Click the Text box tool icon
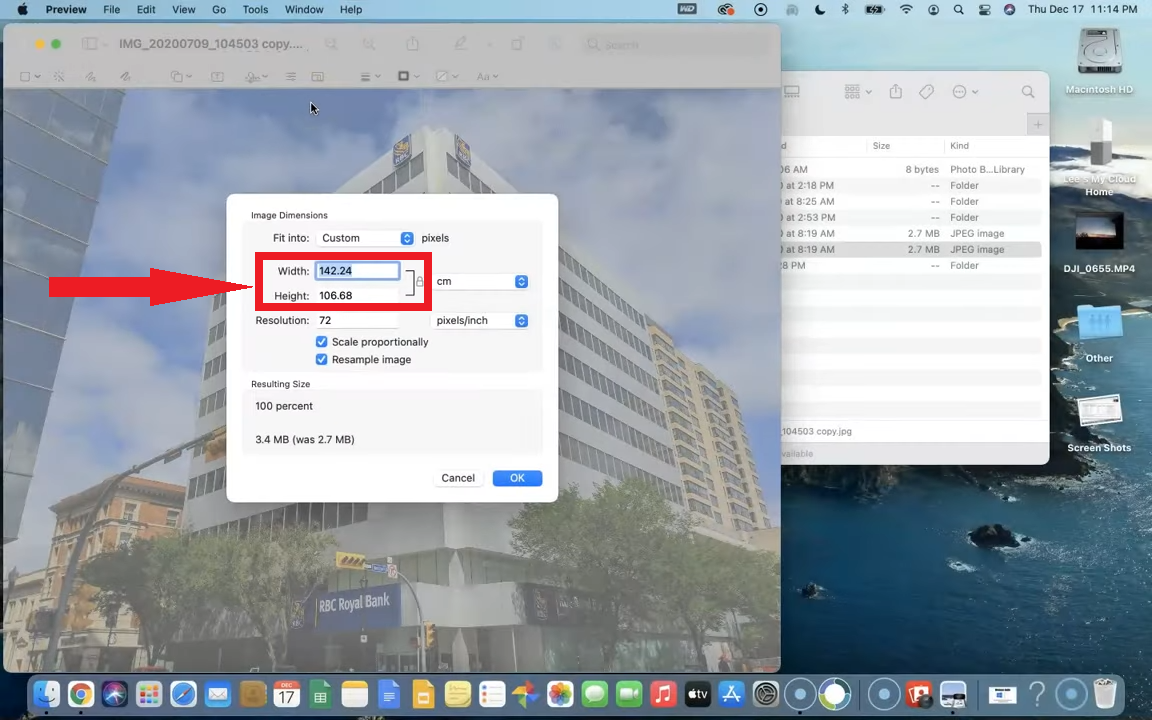This screenshot has height=720, width=1152. (x=217, y=76)
